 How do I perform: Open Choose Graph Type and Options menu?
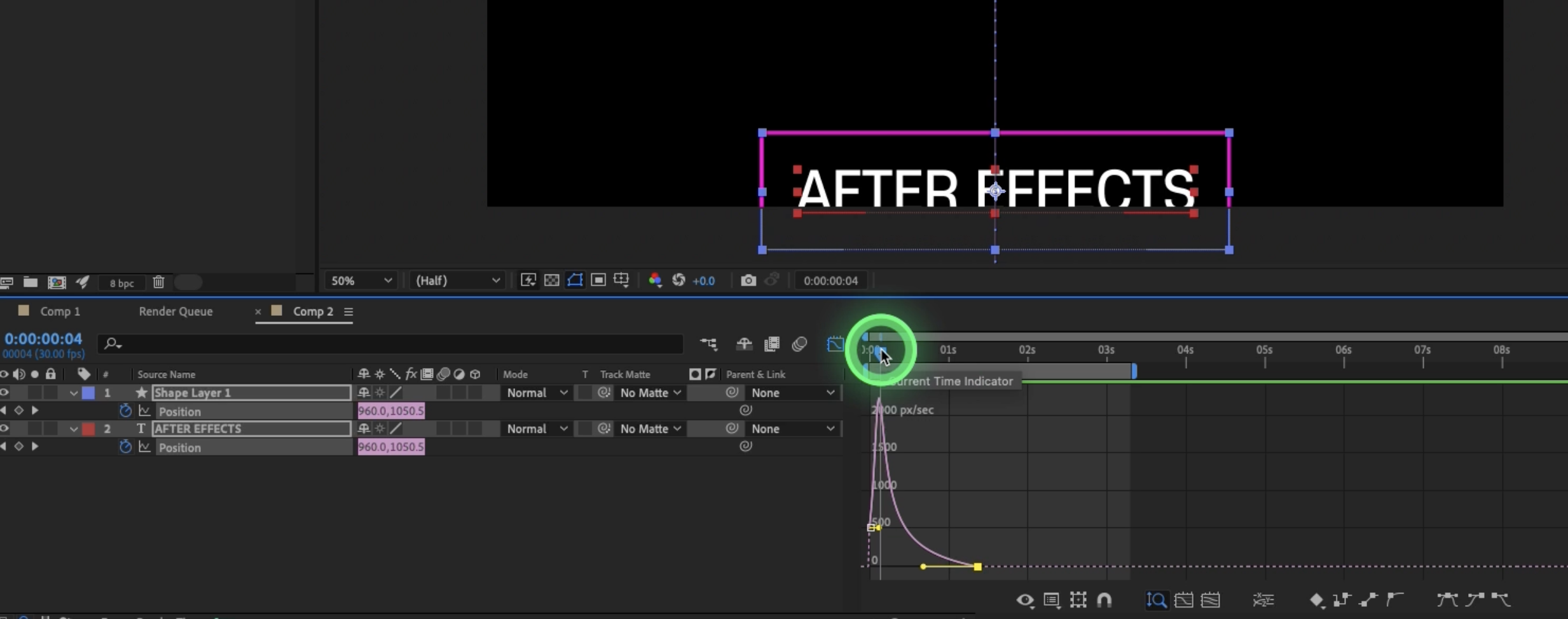tap(1052, 600)
